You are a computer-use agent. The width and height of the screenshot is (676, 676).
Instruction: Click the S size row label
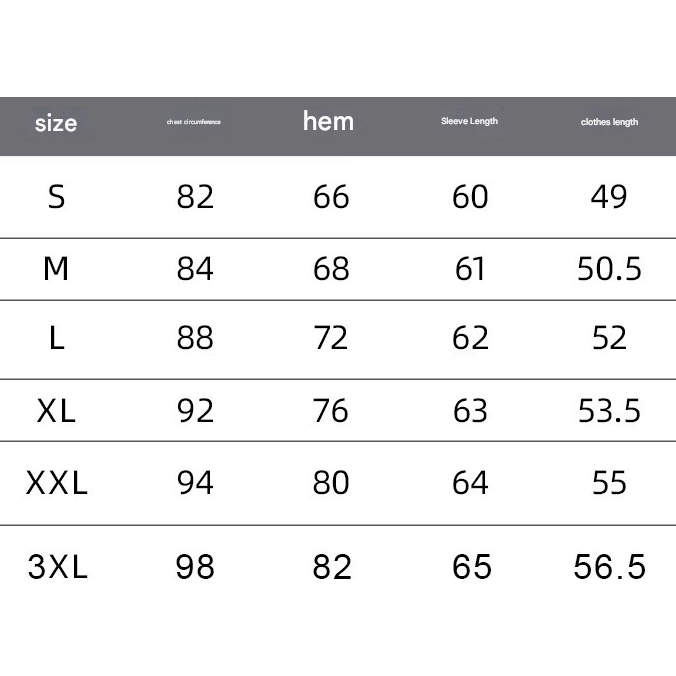coord(57,197)
